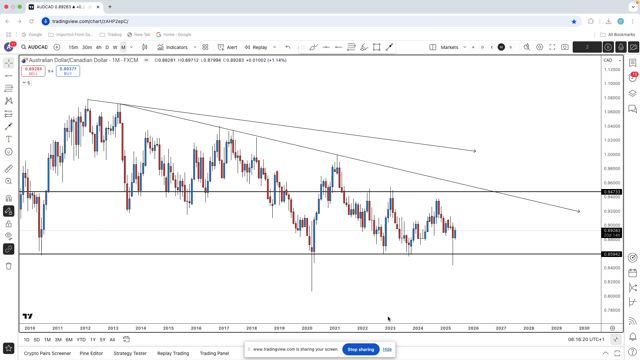Select the 30m timeframe
The height and width of the screenshot is (360, 640).
click(87, 47)
